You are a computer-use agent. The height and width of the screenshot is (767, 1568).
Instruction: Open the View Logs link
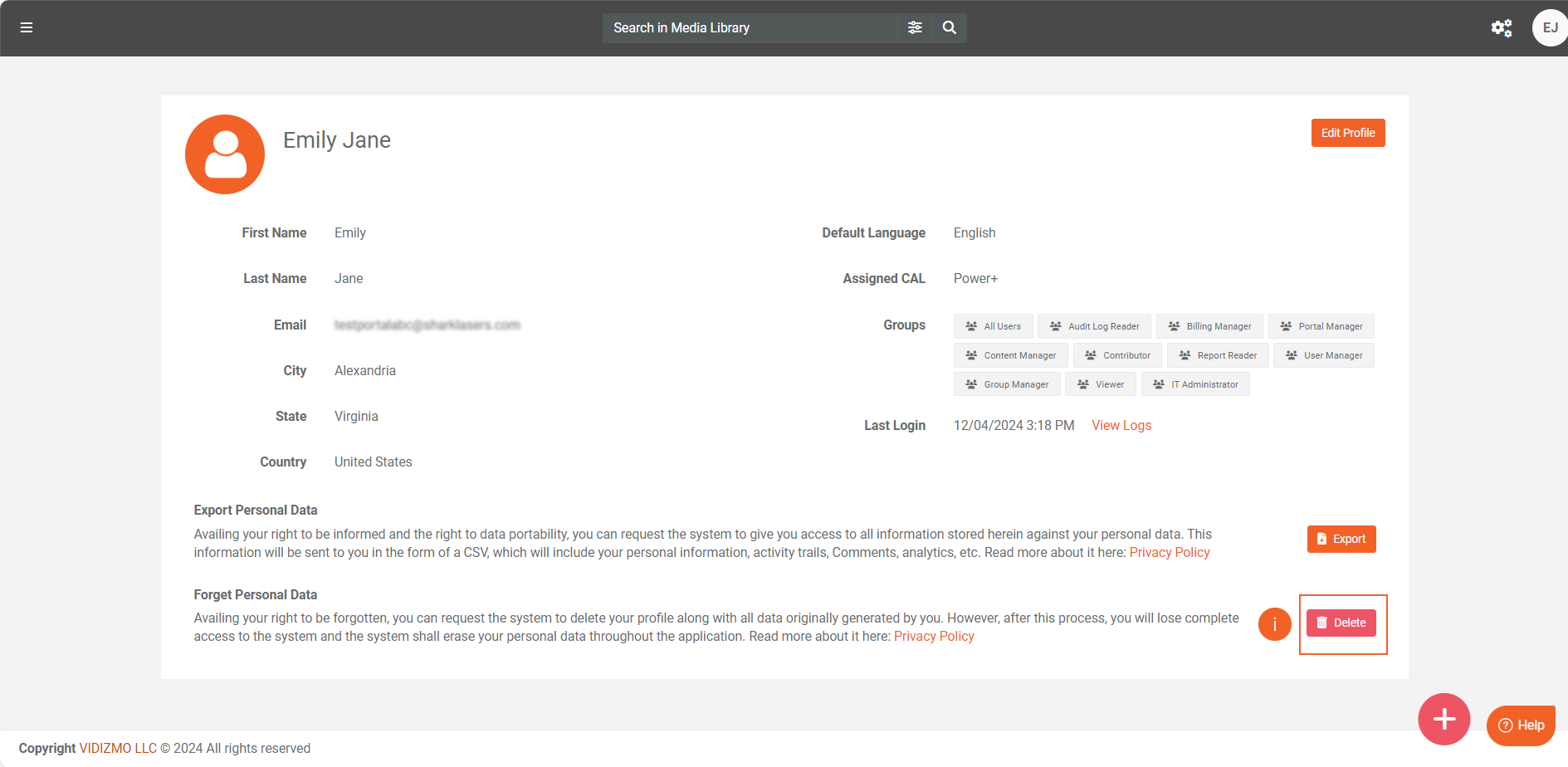click(1121, 425)
